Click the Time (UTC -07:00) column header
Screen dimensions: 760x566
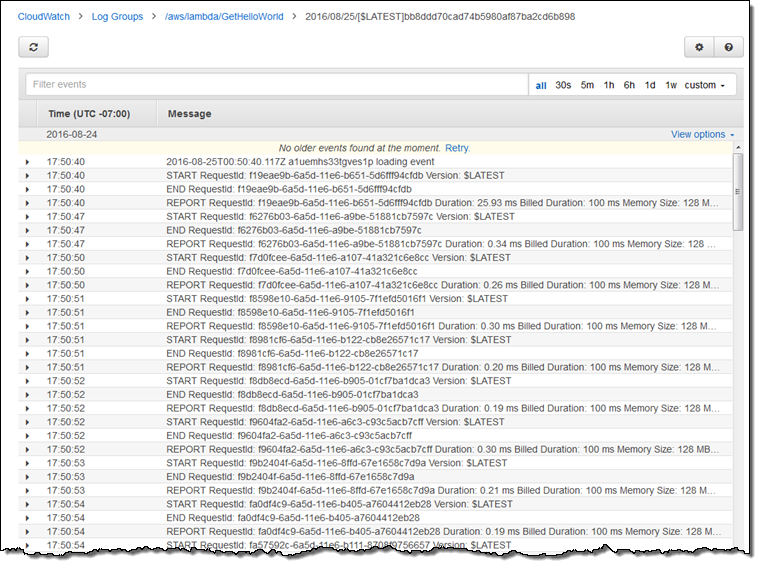[x=88, y=114]
